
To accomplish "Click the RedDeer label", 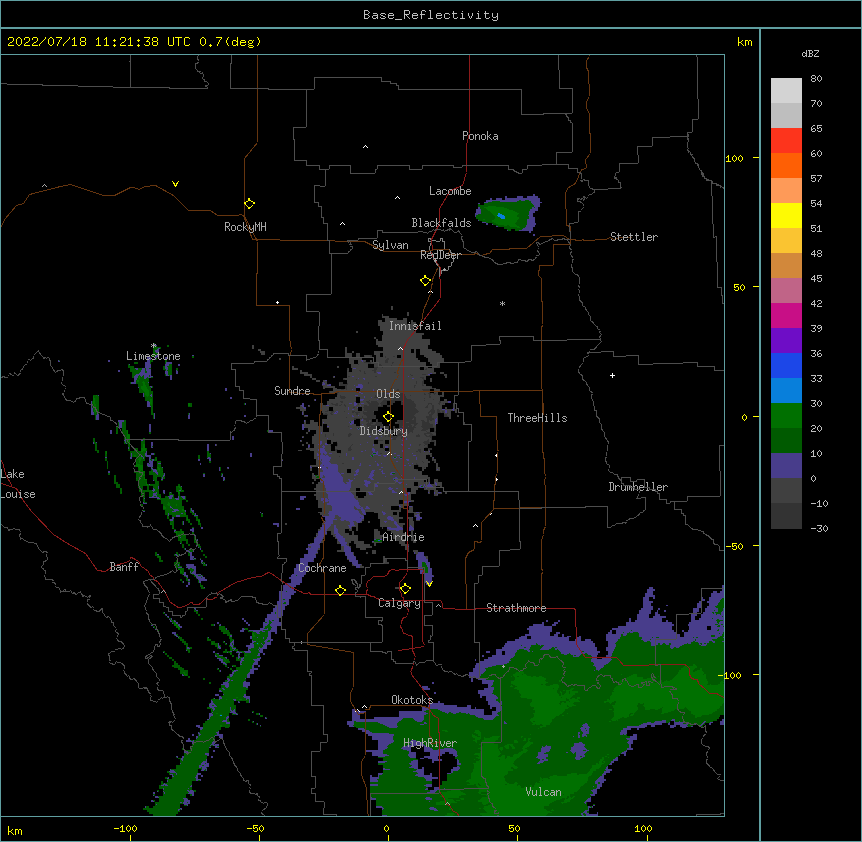I will 440,255.
